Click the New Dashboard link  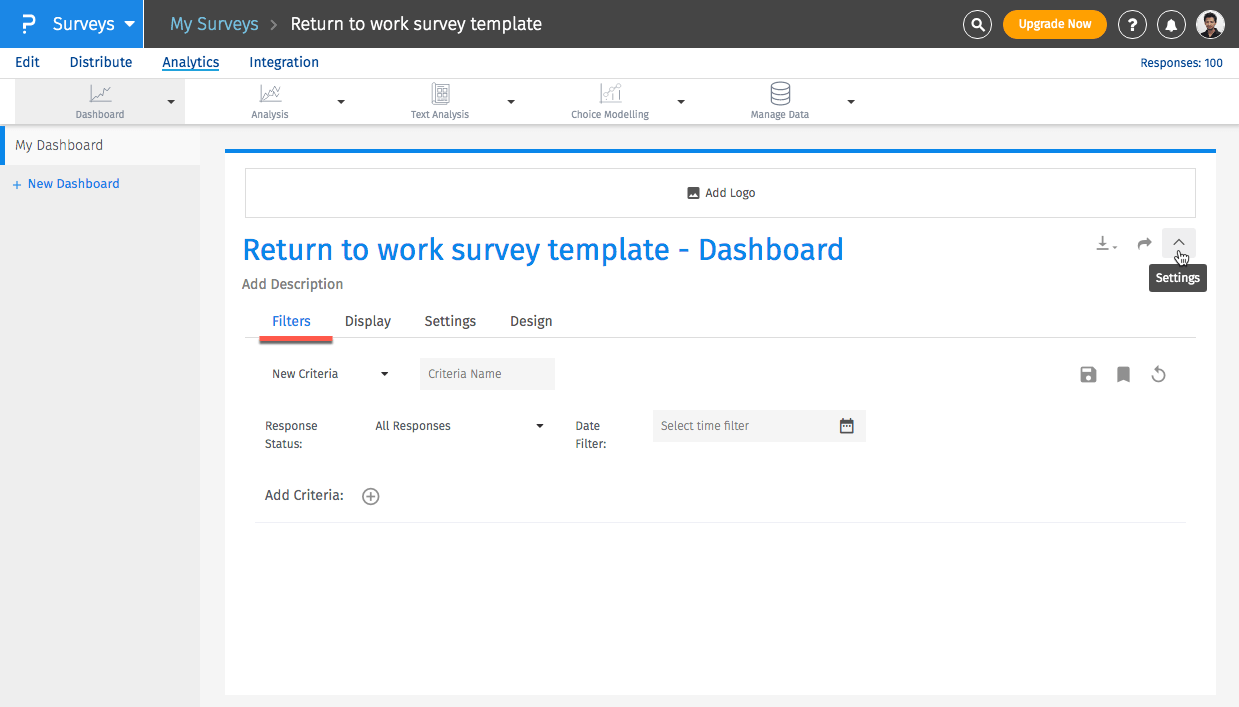(x=73, y=184)
